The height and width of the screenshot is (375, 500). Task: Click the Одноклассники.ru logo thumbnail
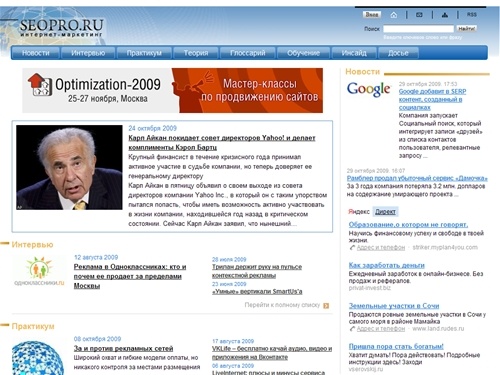click(x=39, y=271)
